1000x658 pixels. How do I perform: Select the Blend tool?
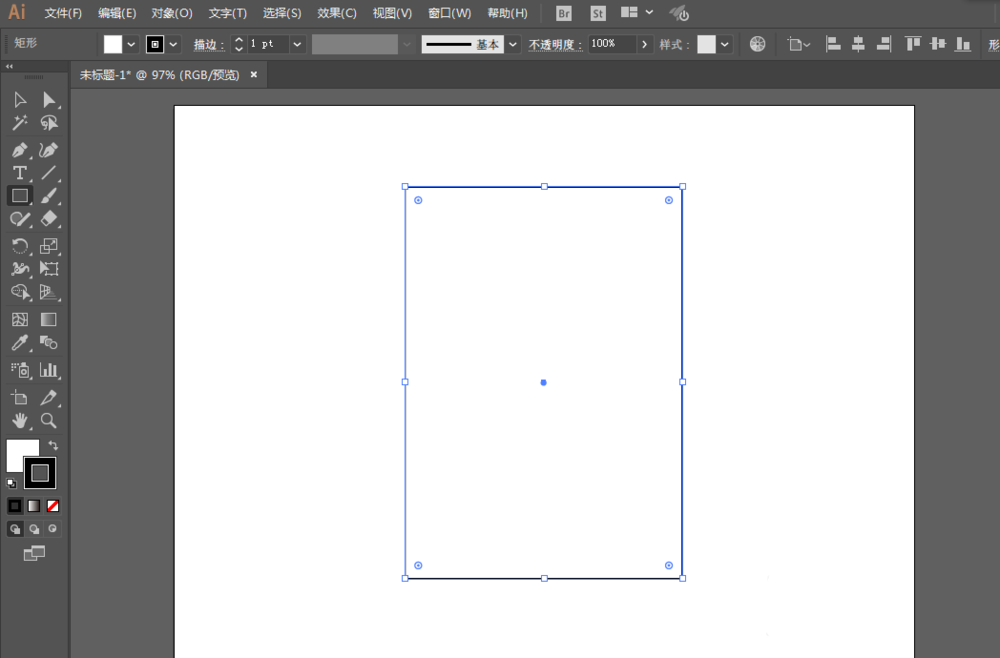click(48, 343)
